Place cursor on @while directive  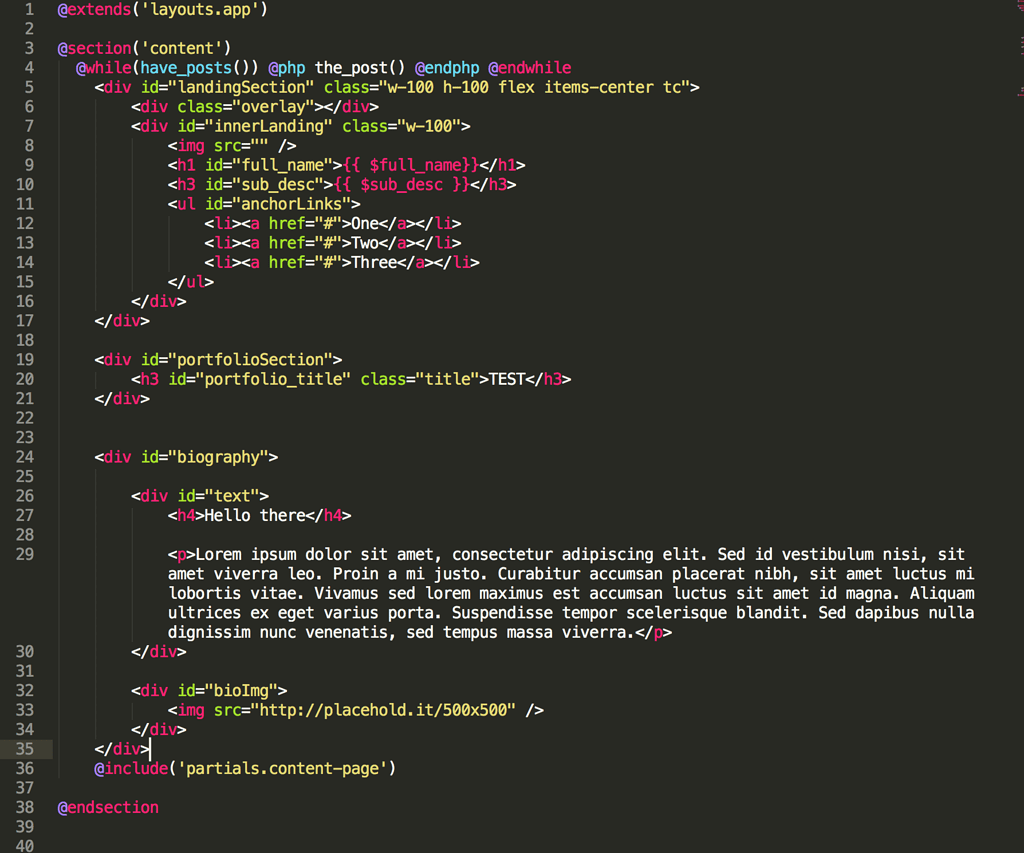[x=104, y=68]
